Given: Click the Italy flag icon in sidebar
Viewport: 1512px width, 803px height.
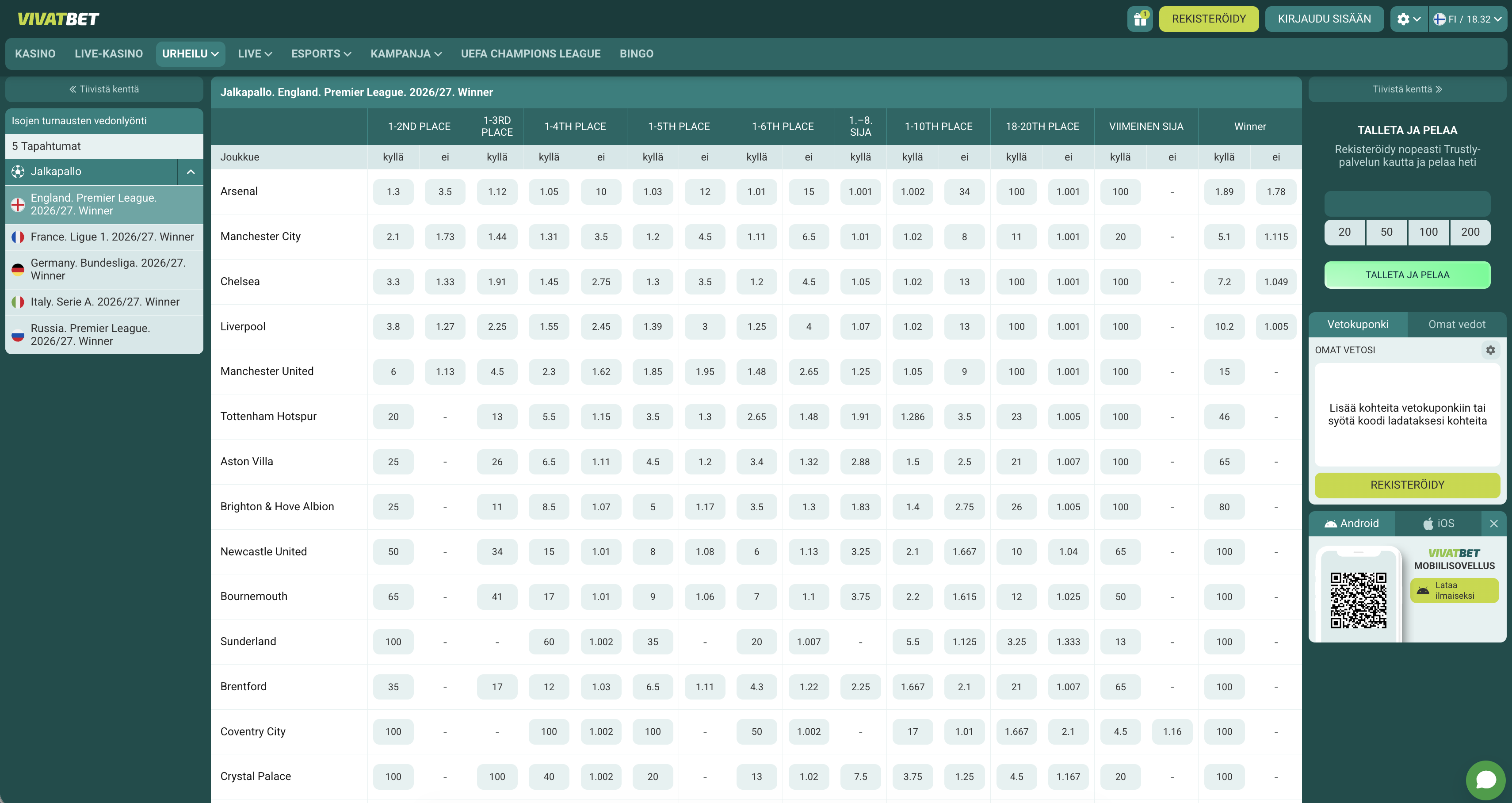Looking at the screenshot, I should 18,302.
